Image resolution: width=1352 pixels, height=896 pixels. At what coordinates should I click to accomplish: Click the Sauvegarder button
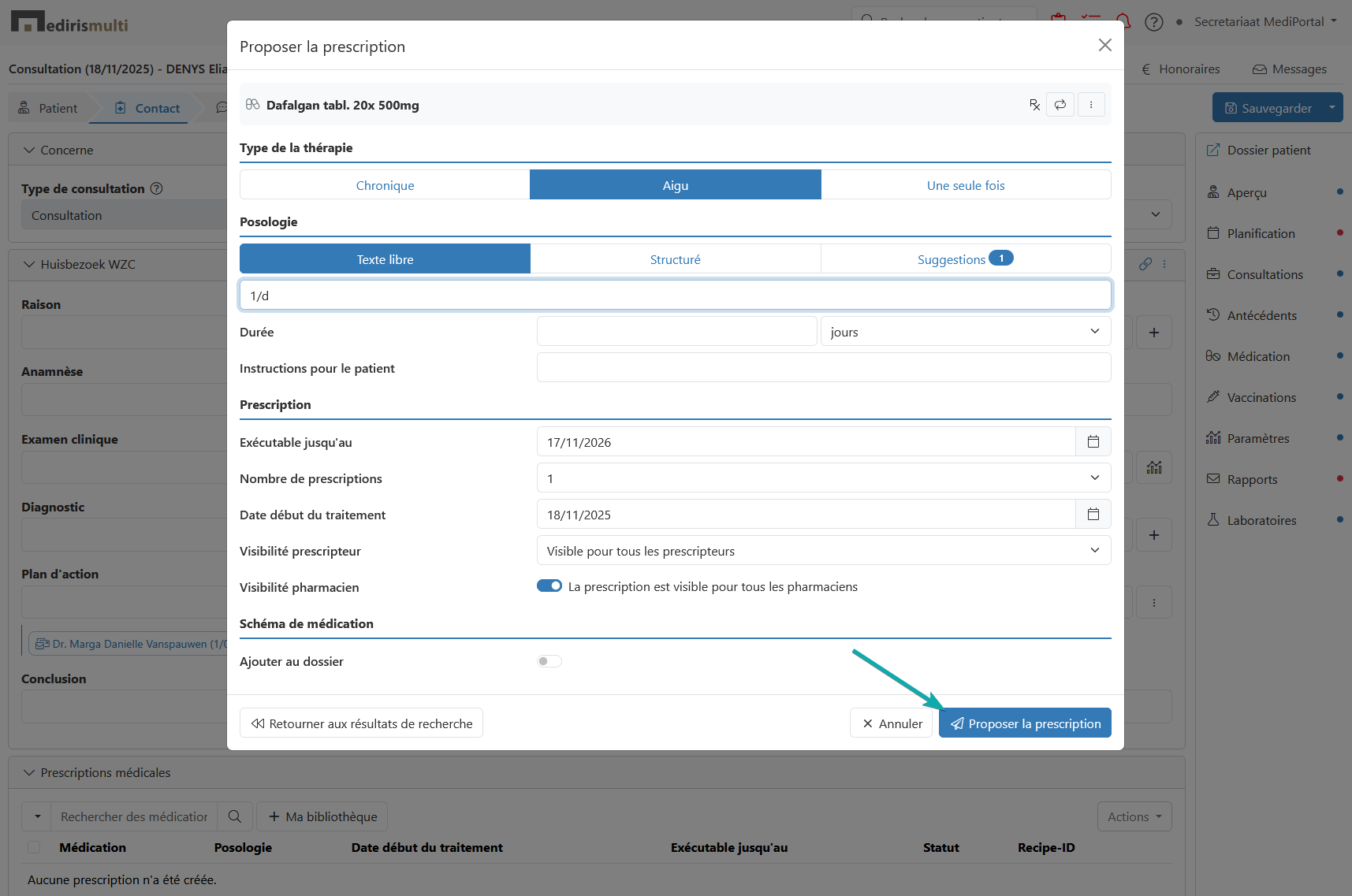tap(1268, 108)
